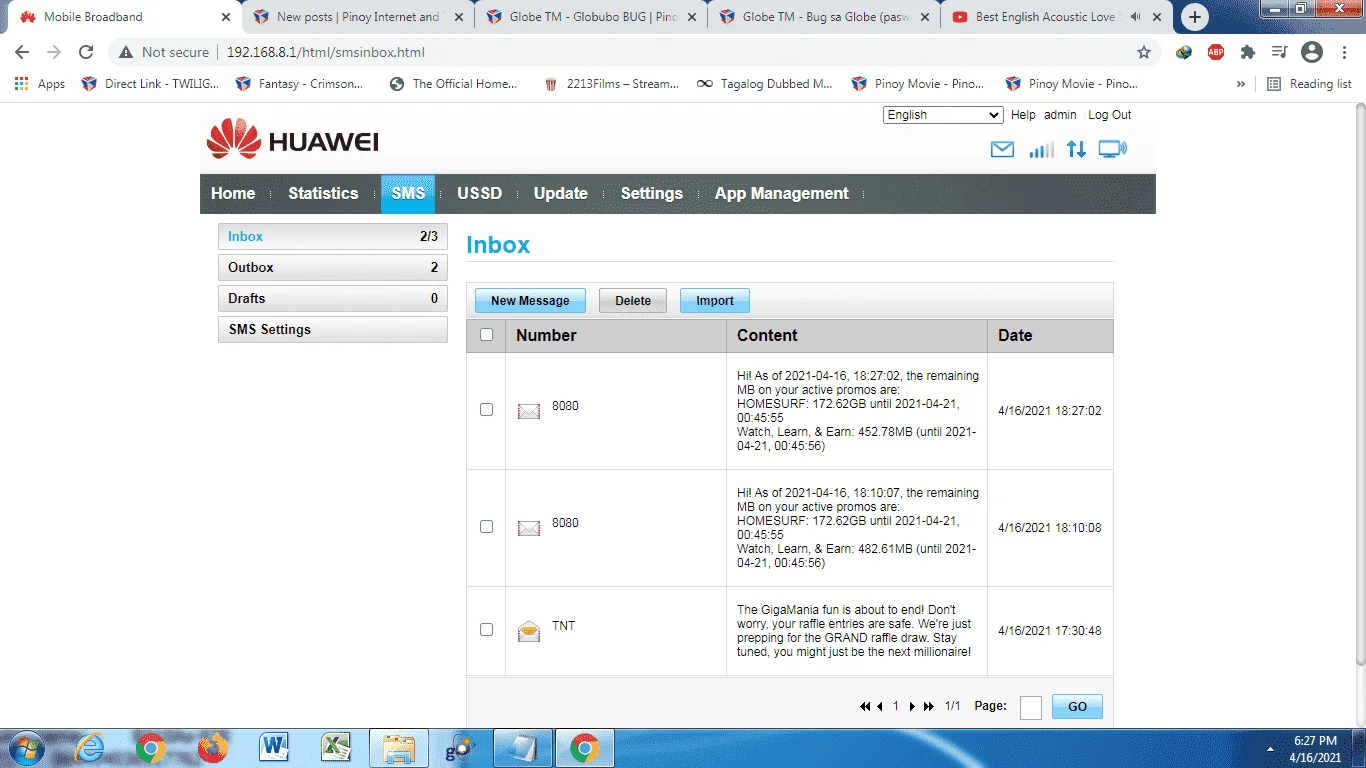Launch Internet Explorer from taskbar
Viewport: 1366px width, 768px height.
(89, 748)
